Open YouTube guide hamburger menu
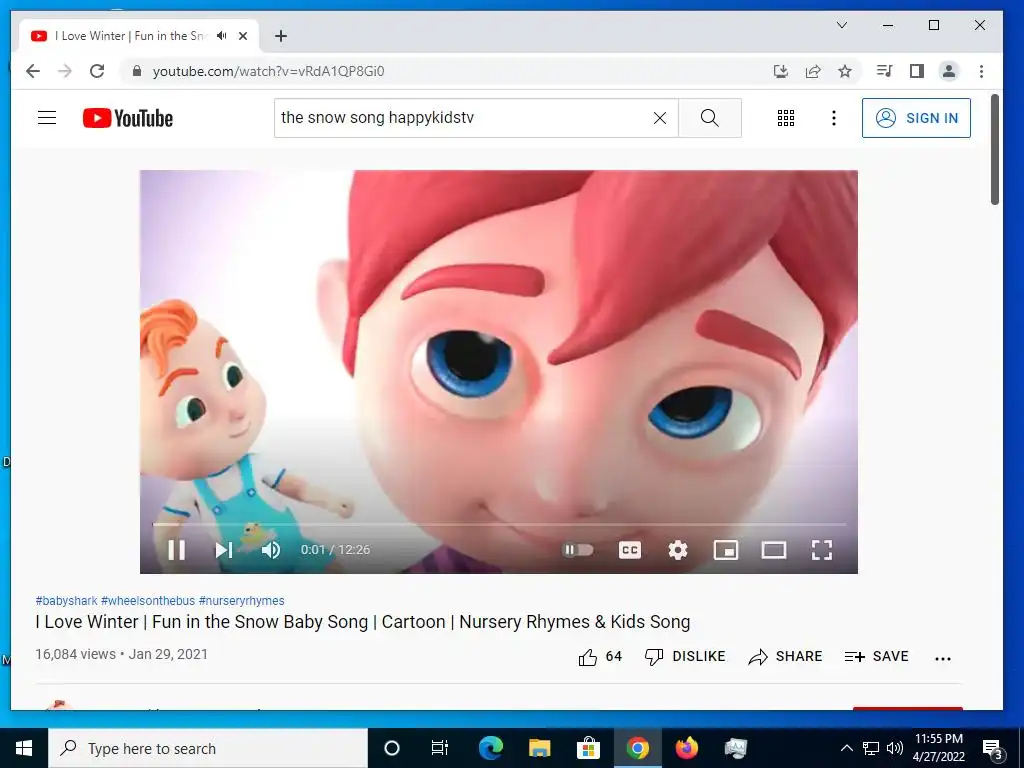This screenshot has width=1024, height=768. point(47,118)
